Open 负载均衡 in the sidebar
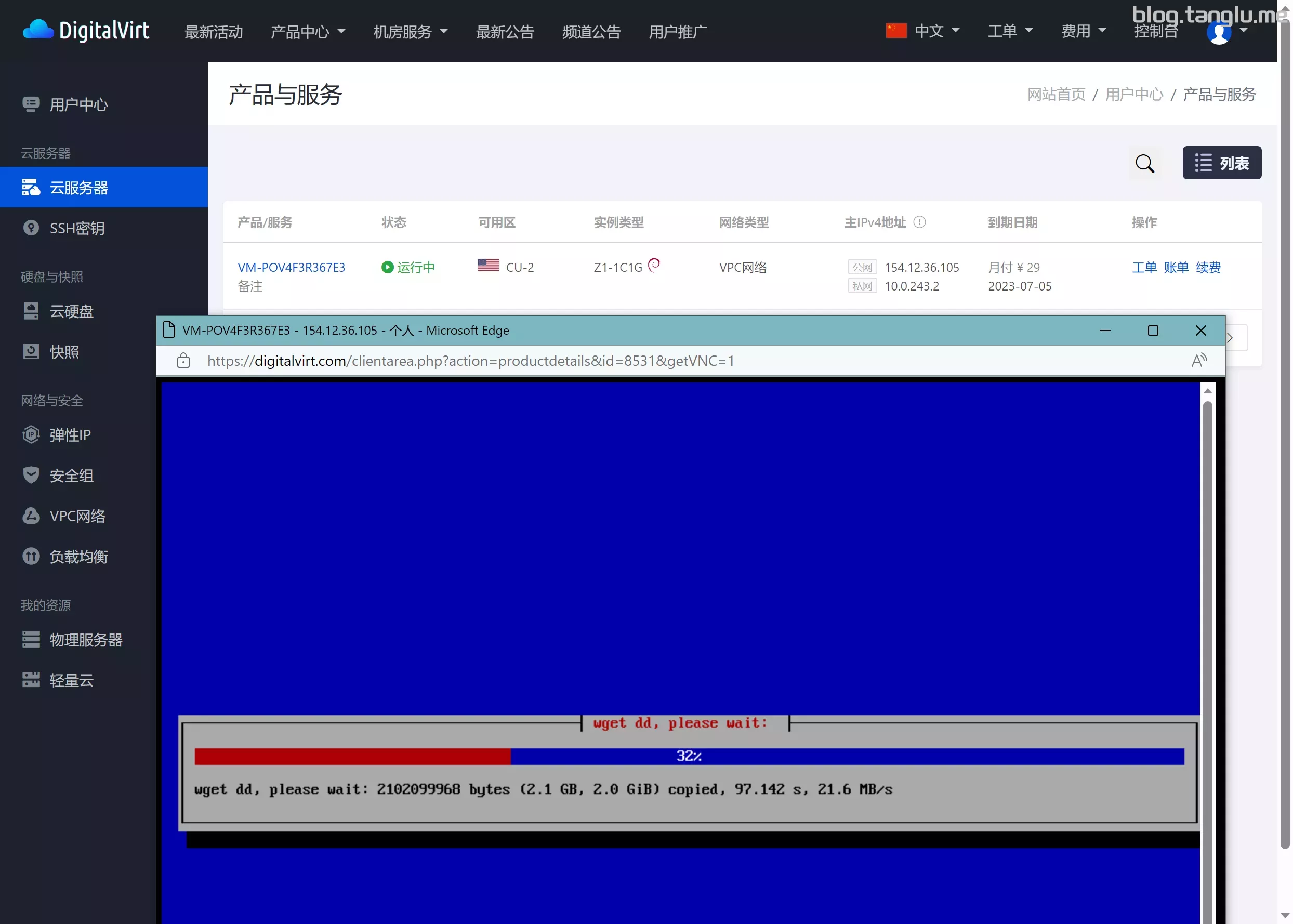This screenshot has height=924, width=1293. [x=78, y=557]
